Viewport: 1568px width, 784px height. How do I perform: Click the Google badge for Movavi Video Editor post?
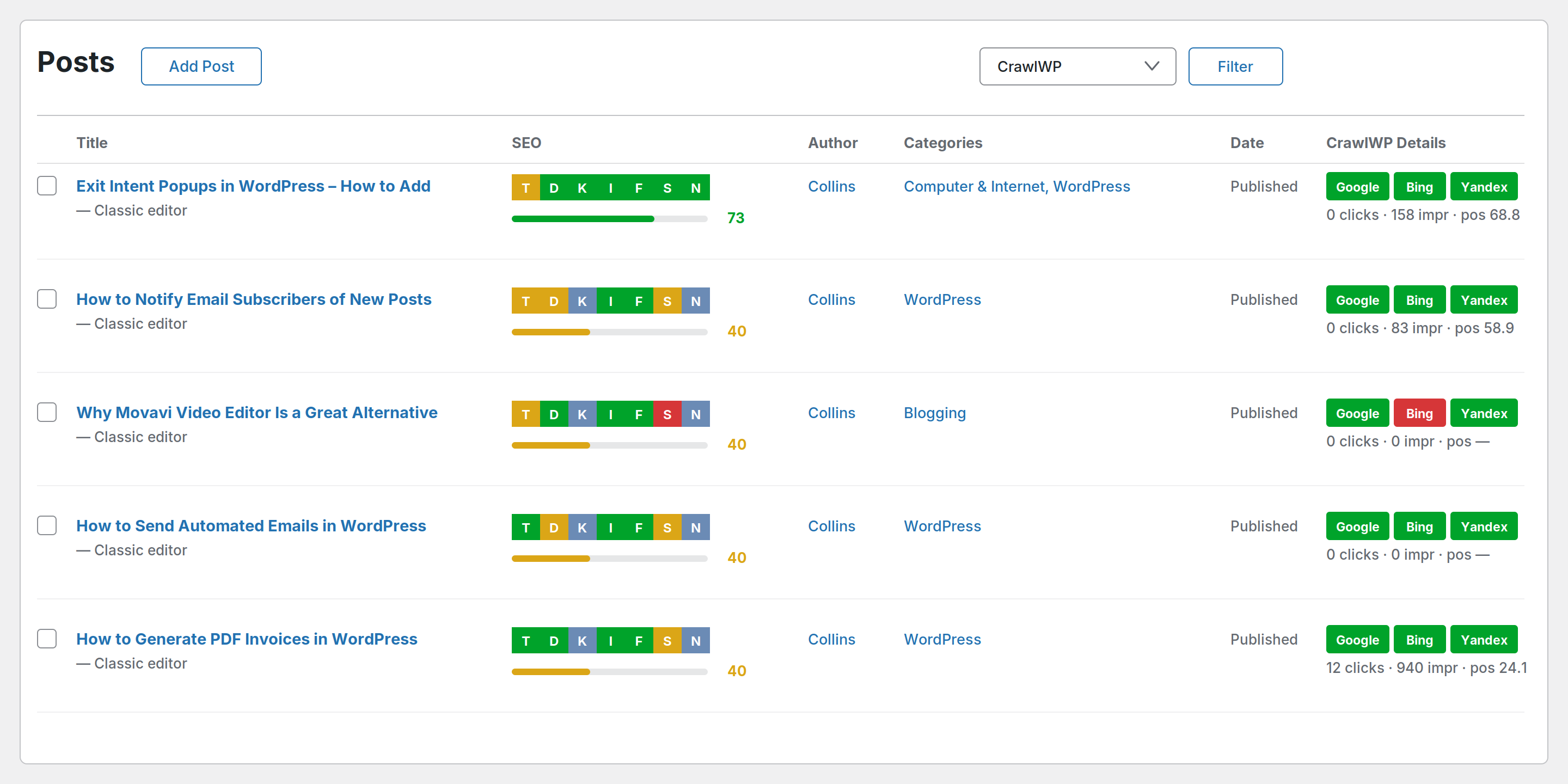tap(1357, 413)
